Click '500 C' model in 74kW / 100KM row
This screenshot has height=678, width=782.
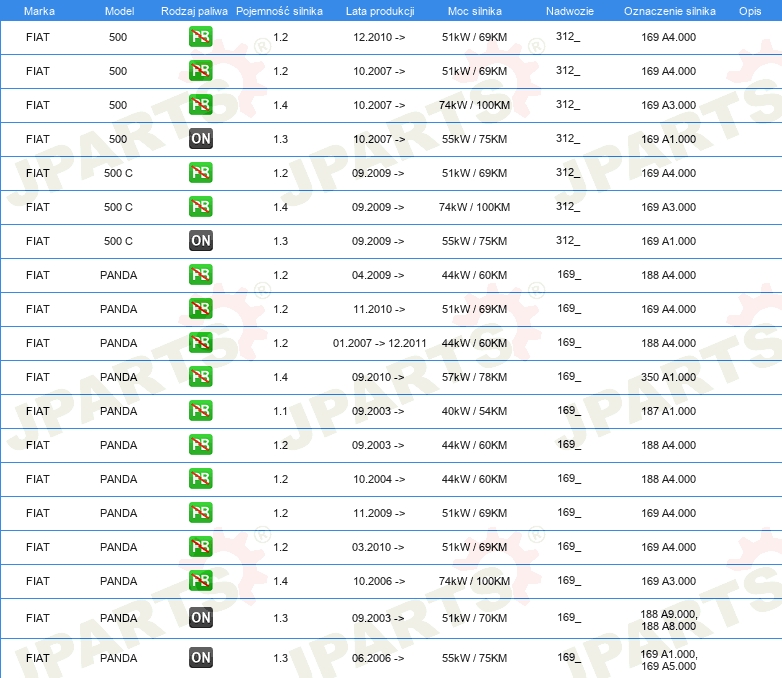pyautogui.click(x=118, y=207)
